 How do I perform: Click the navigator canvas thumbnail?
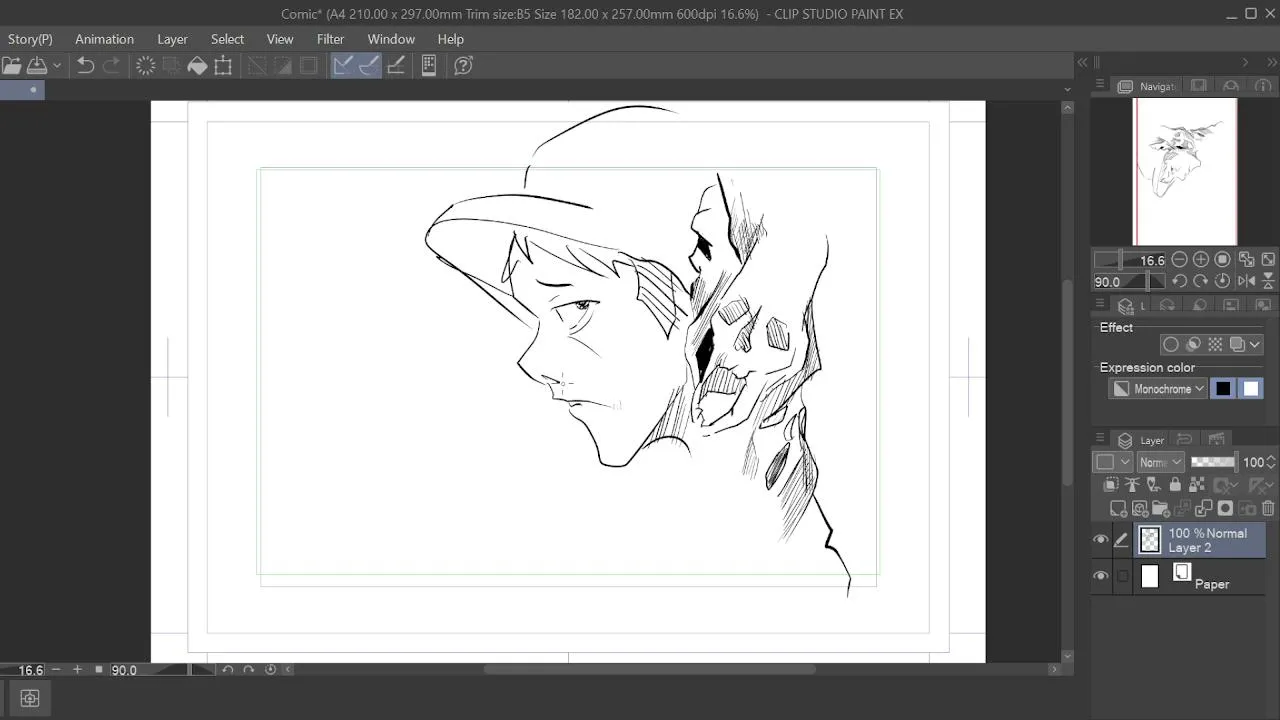click(1186, 171)
